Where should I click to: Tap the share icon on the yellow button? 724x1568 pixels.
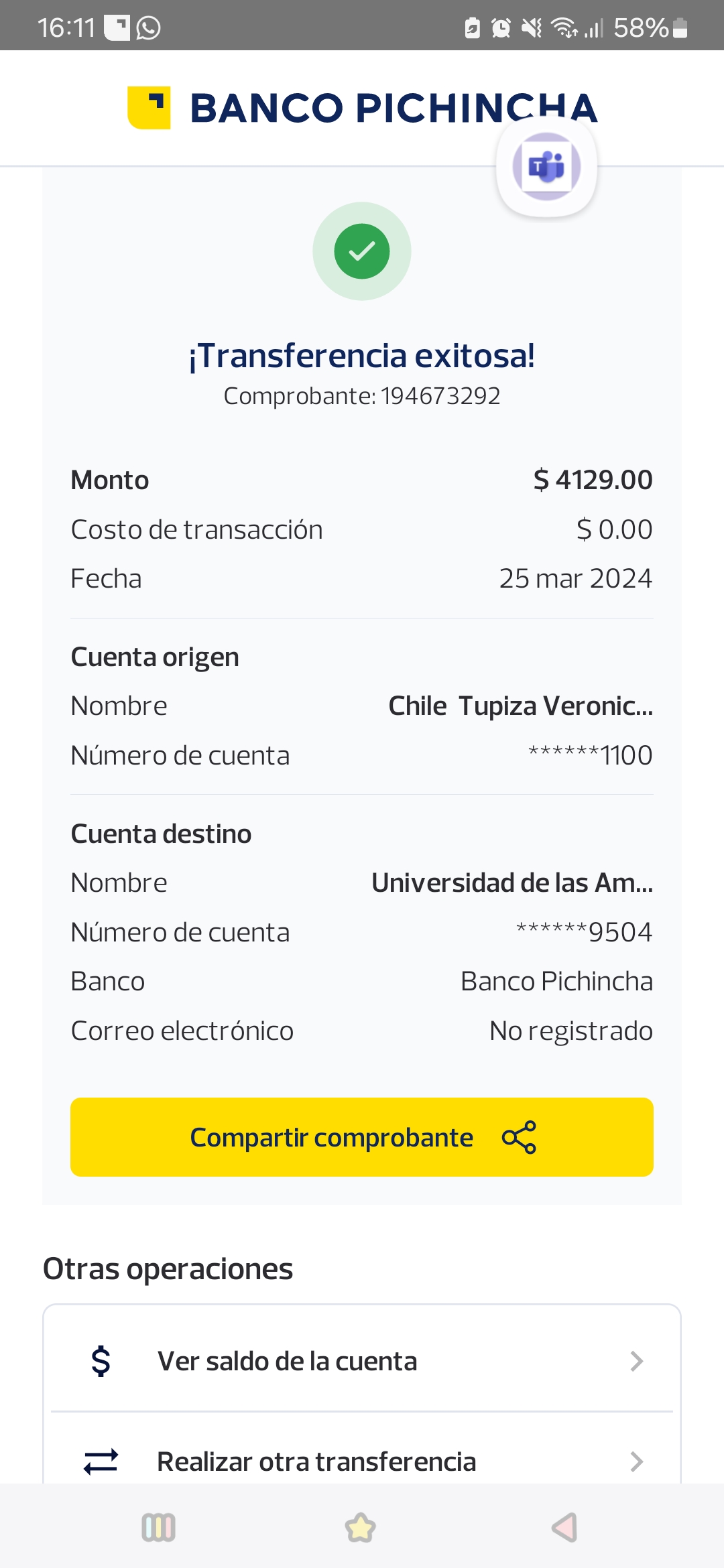(x=519, y=1137)
